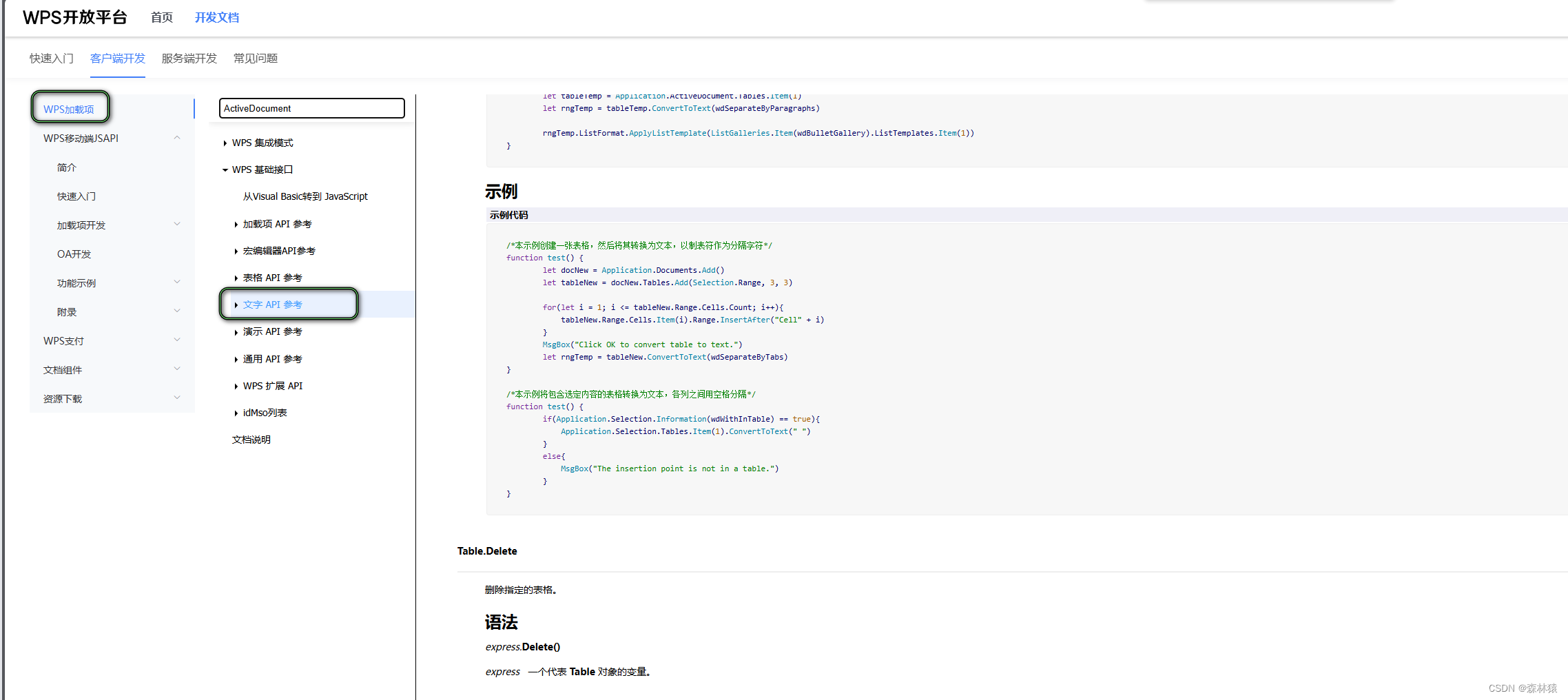This screenshot has width=1568, height=700.
Task: Click the MsgBox("Click OK to convert table to text.") line
Action: click(x=642, y=344)
